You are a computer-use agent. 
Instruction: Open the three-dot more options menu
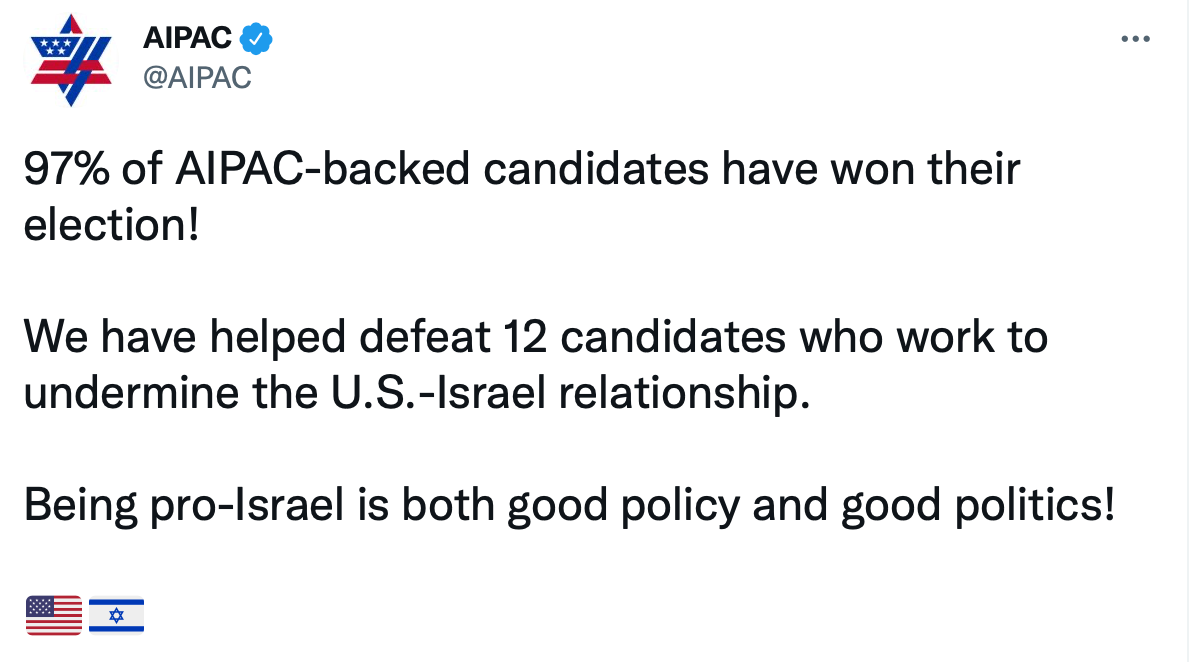click(x=1135, y=39)
